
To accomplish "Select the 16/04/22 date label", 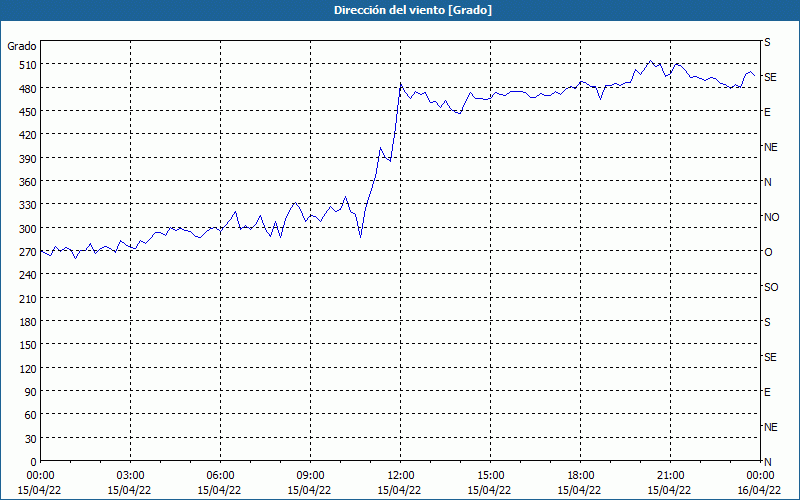I will (761, 490).
